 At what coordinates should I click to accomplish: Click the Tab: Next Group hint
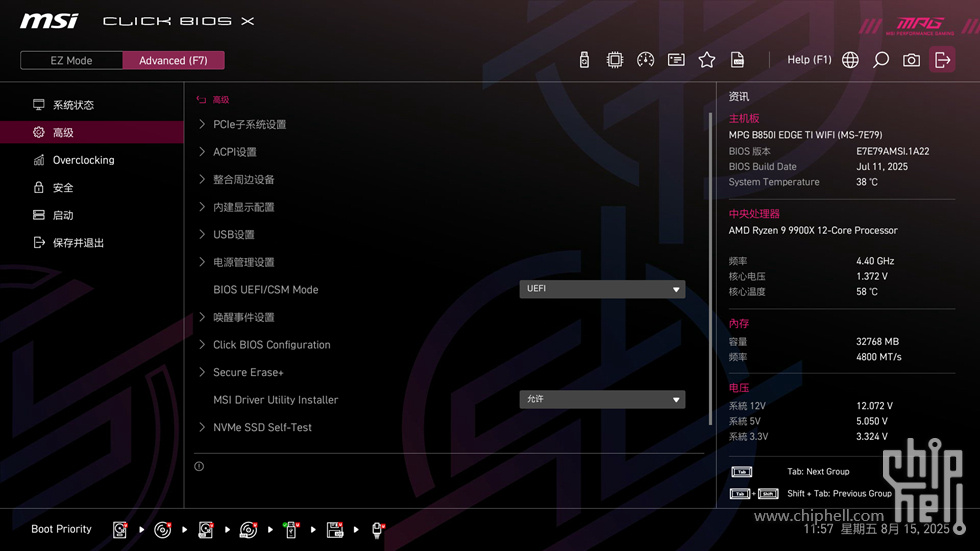[x=818, y=472]
